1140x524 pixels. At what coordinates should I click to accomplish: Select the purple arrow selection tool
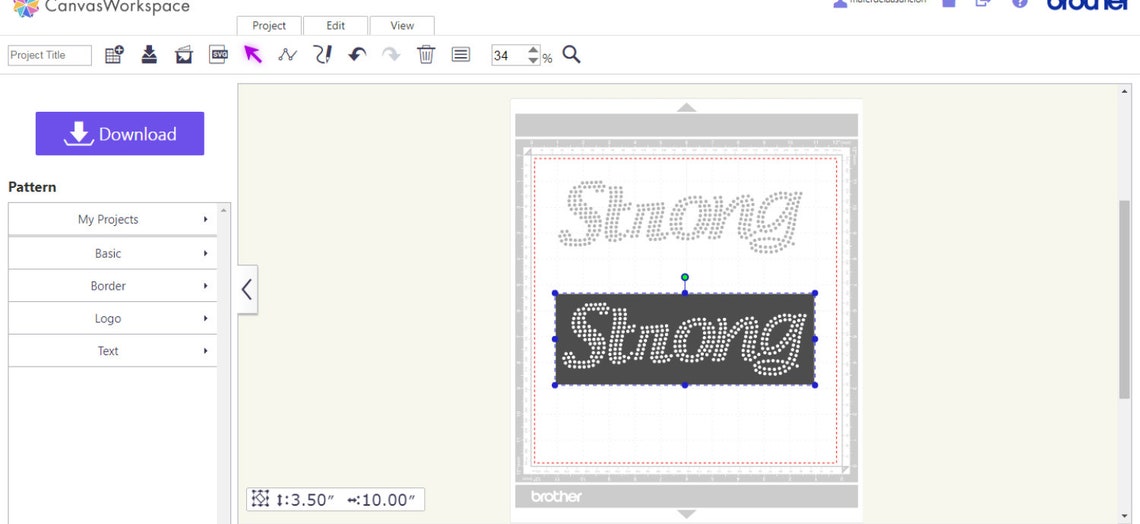[252, 55]
